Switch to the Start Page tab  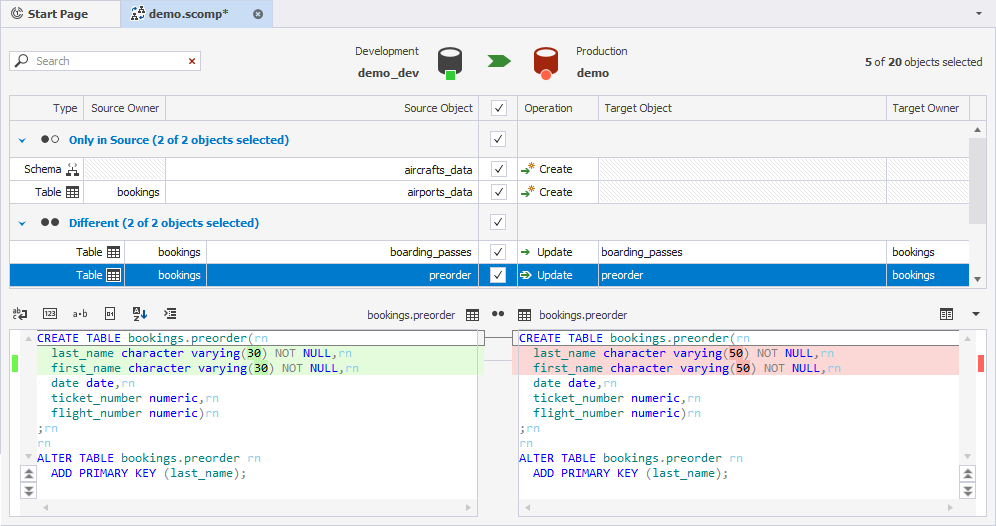tap(58, 14)
